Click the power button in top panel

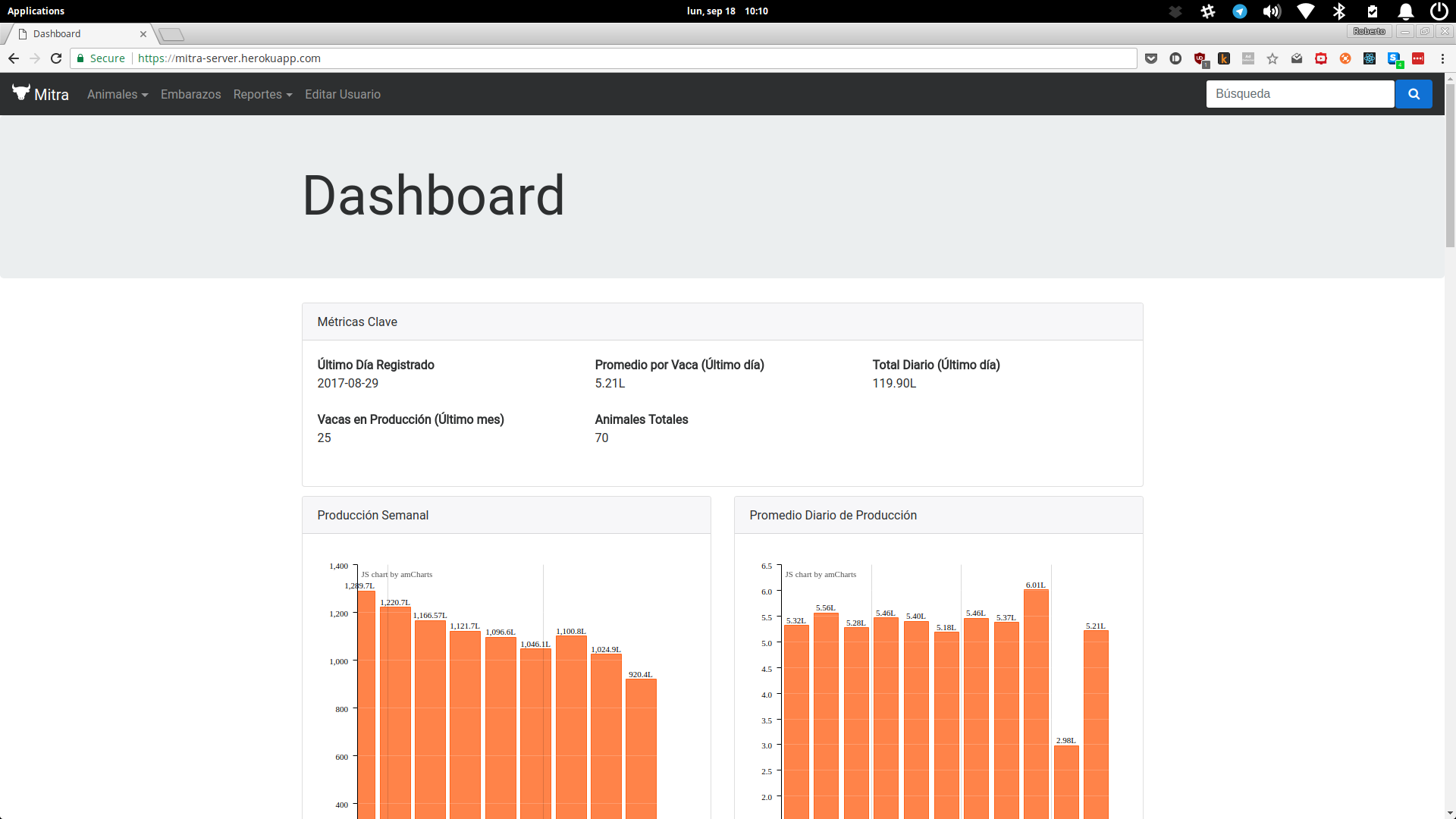click(1439, 11)
